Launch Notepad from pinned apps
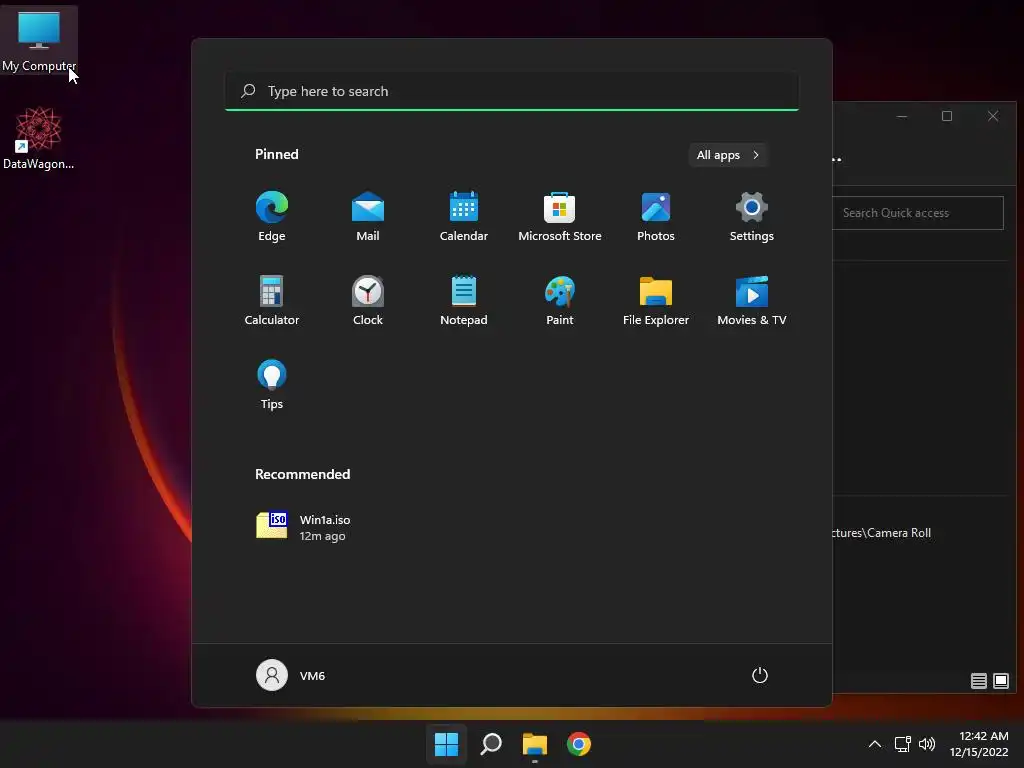The width and height of the screenshot is (1024, 768). pos(464,300)
